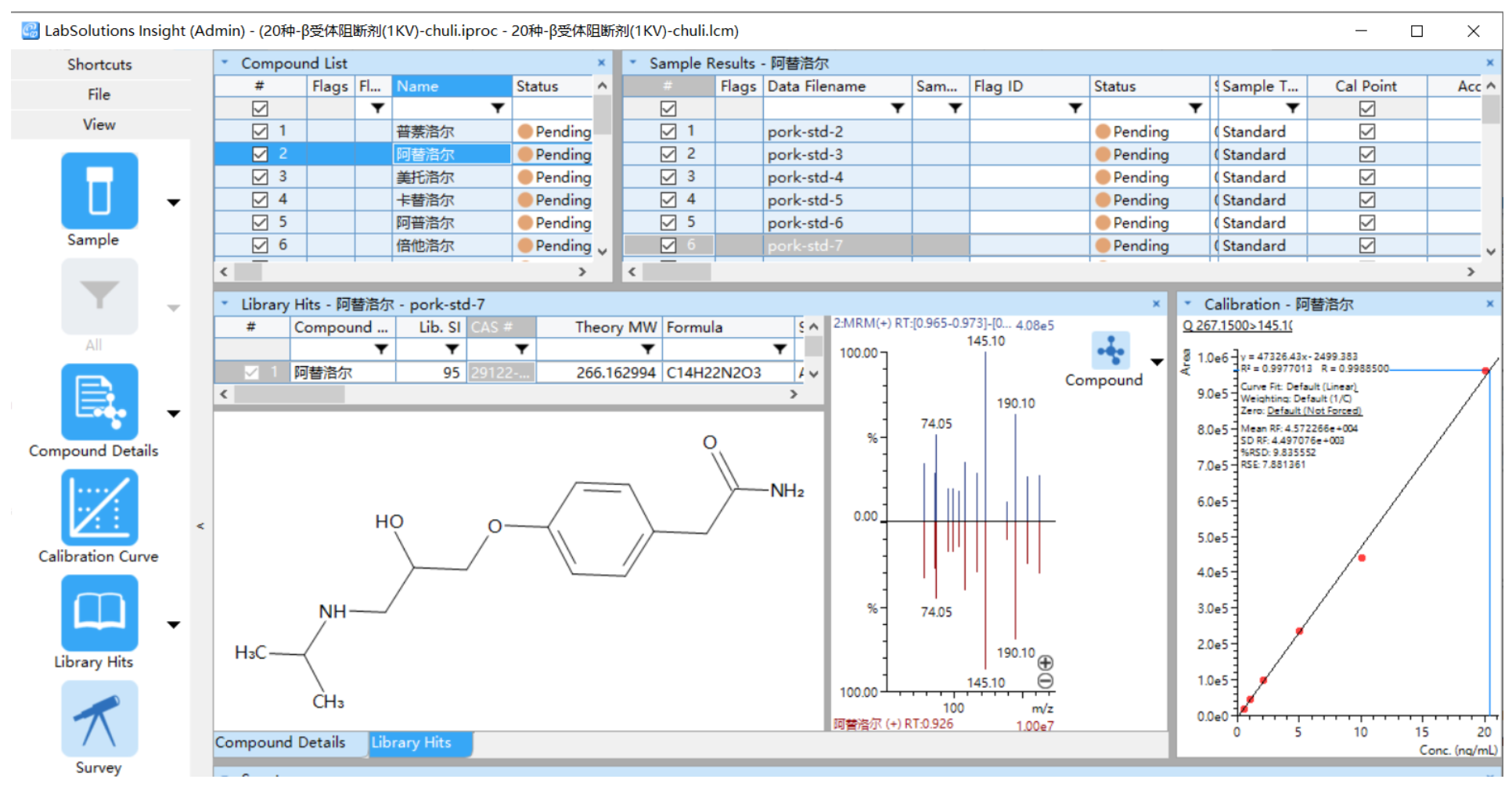Uncheck compound row 3 checkbox

[260, 178]
